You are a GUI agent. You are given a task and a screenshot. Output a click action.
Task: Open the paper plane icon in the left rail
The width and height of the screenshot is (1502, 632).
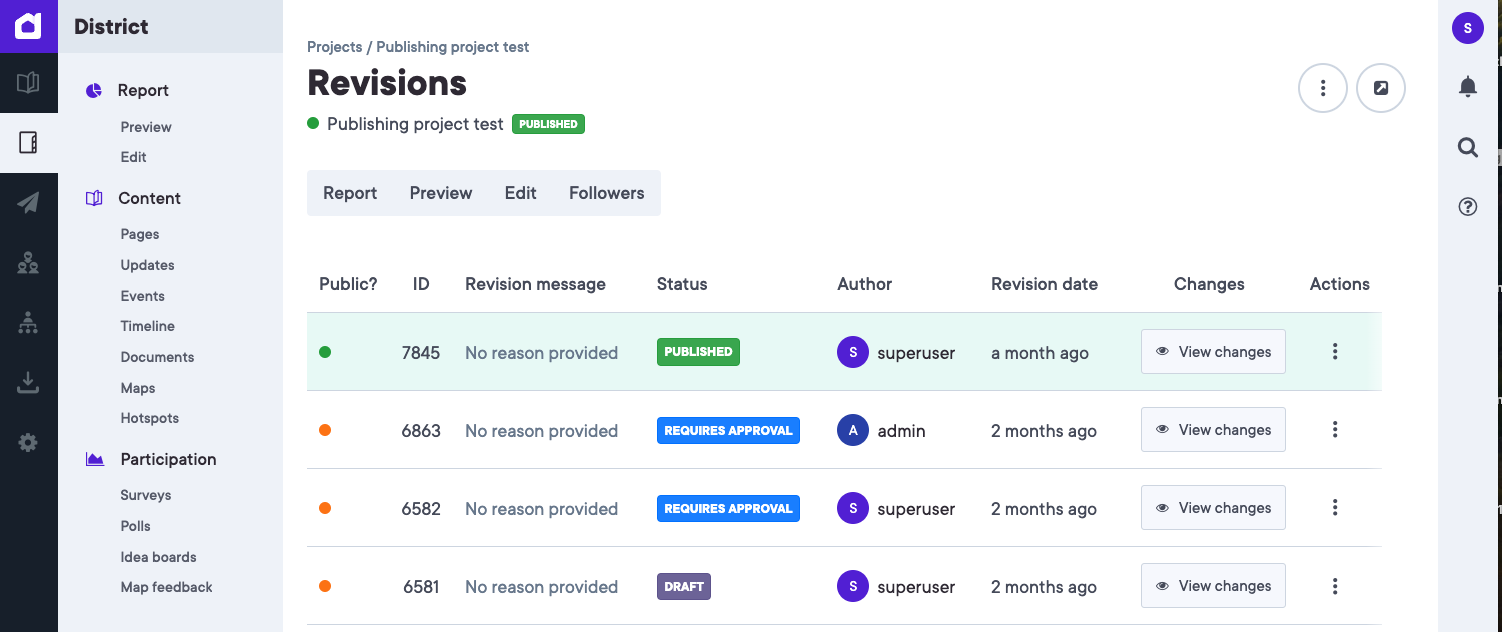pyautogui.click(x=28, y=203)
